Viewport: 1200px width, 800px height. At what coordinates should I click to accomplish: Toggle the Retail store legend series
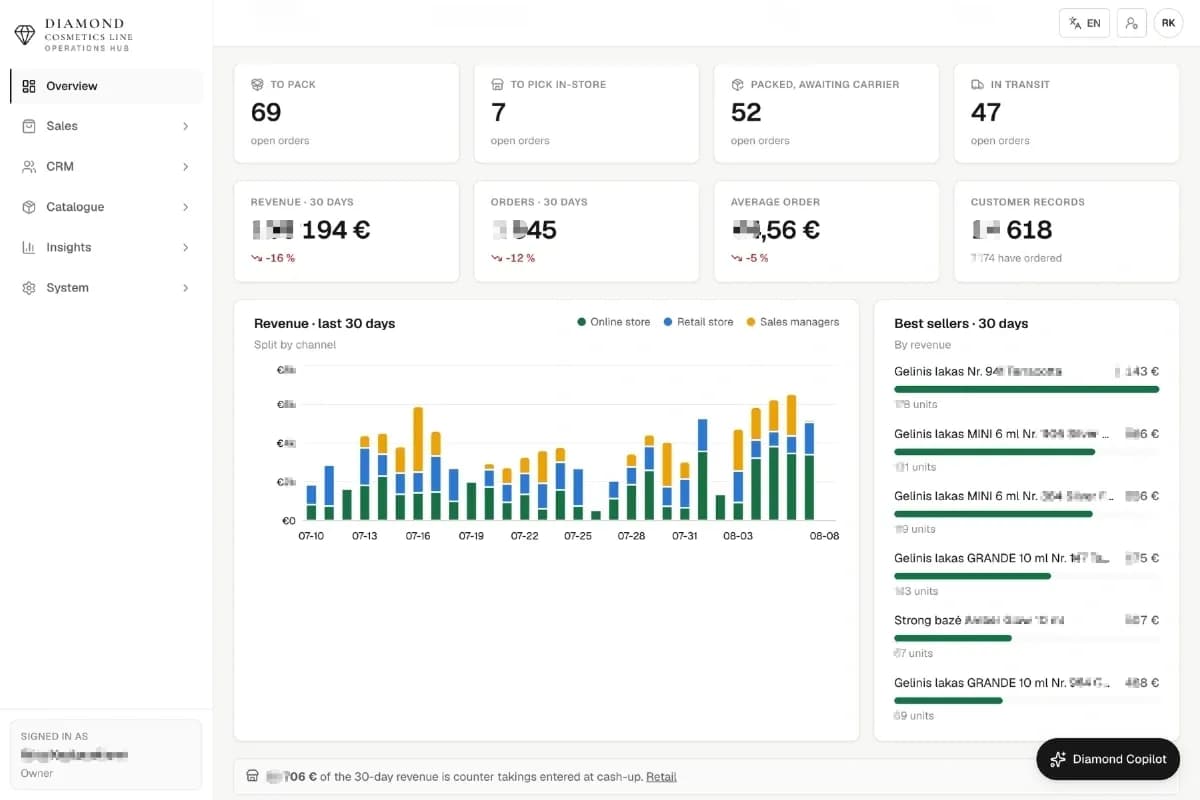point(698,322)
